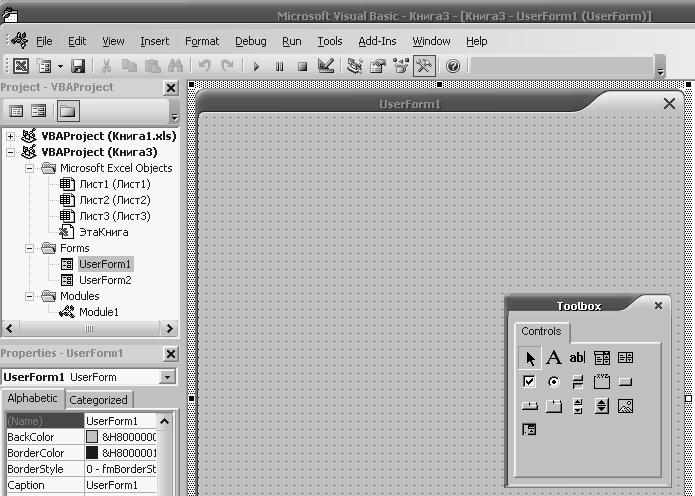This screenshot has width=695, height=496.
Task: Open the Run menu
Action: click(x=292, y=41)
